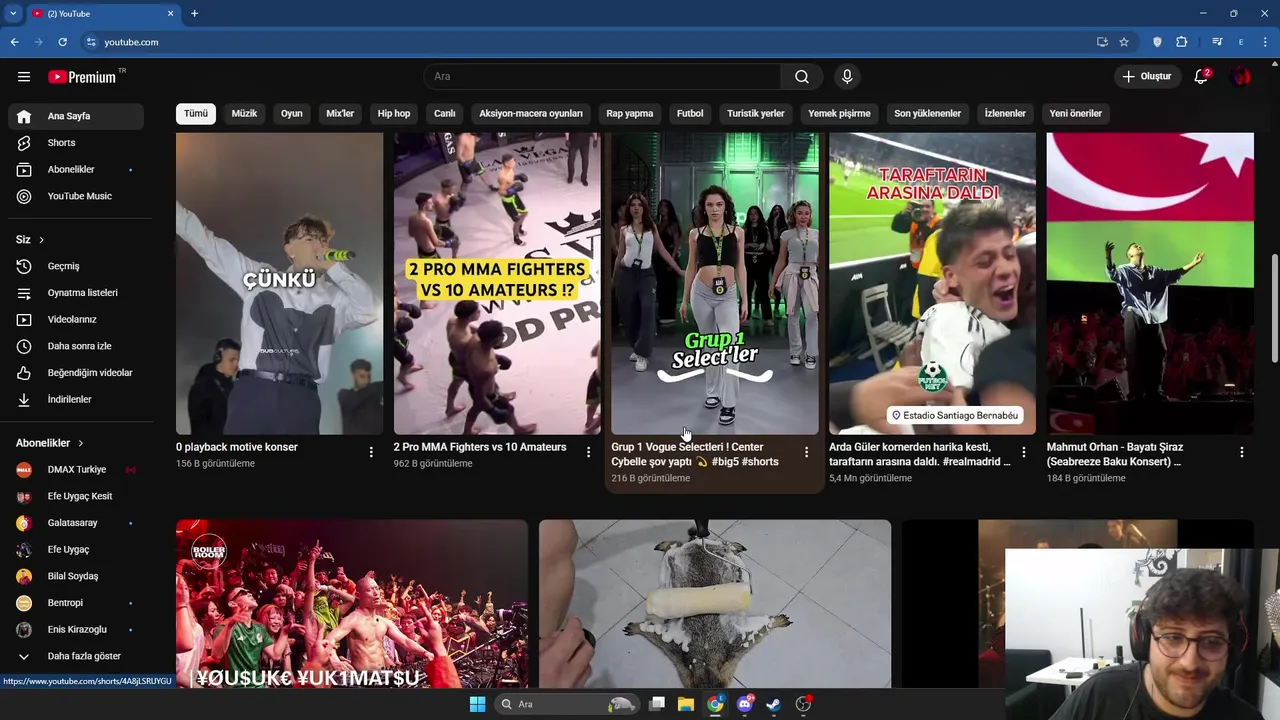Screen dimensions: 1280x720
Task: Open Beğendiğim videolar
Action: point(76,373)
